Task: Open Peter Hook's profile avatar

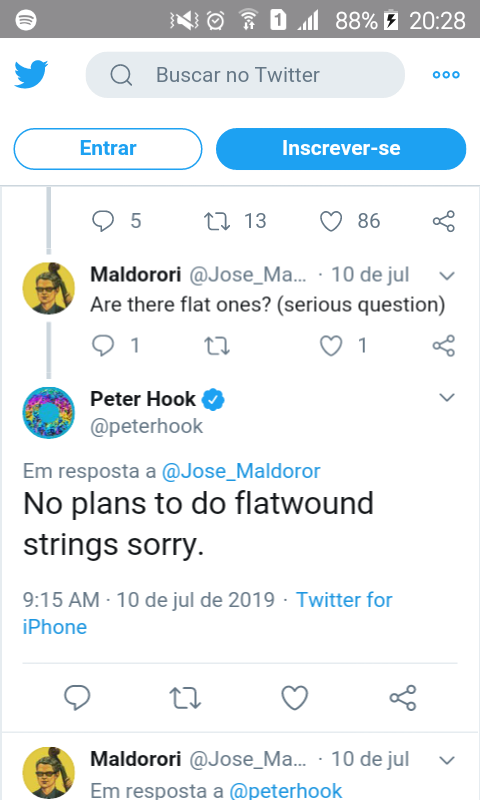Action: point(49,412)
